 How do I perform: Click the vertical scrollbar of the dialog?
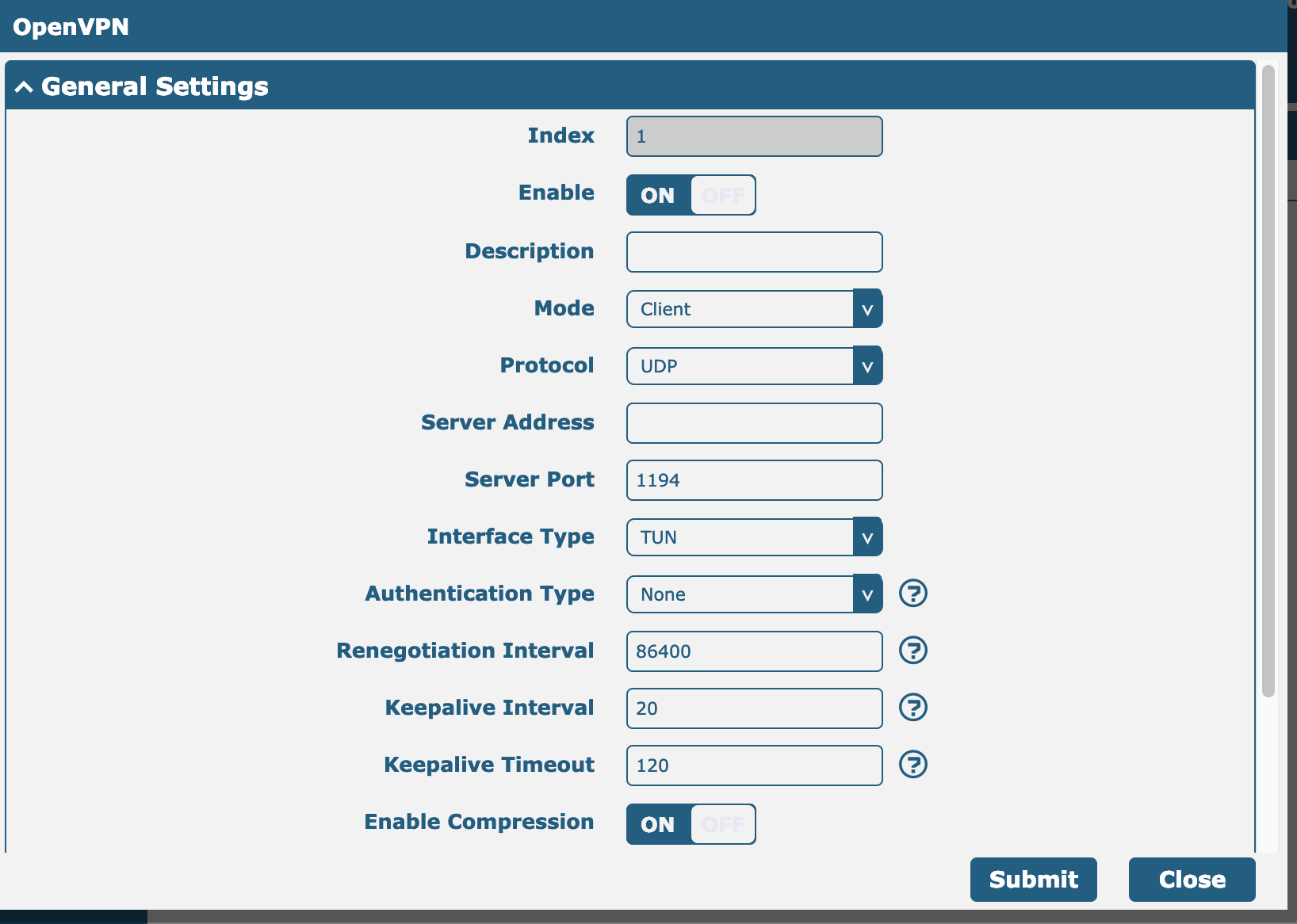click(x=1268, y=380)
